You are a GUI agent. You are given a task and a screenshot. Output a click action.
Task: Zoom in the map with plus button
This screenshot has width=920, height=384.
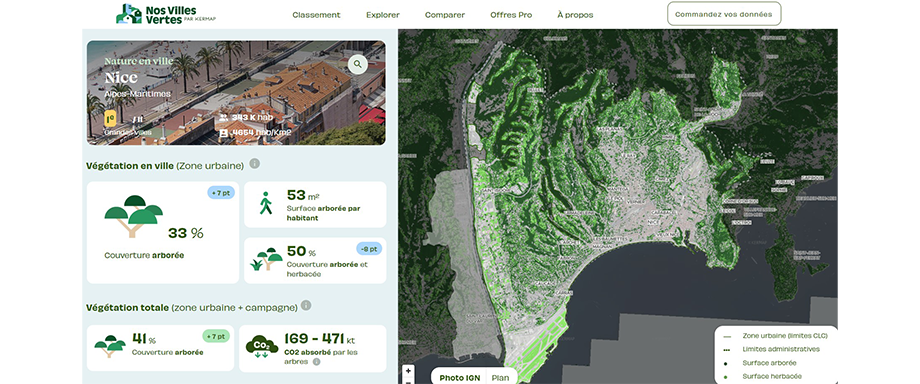coord(408,371)
